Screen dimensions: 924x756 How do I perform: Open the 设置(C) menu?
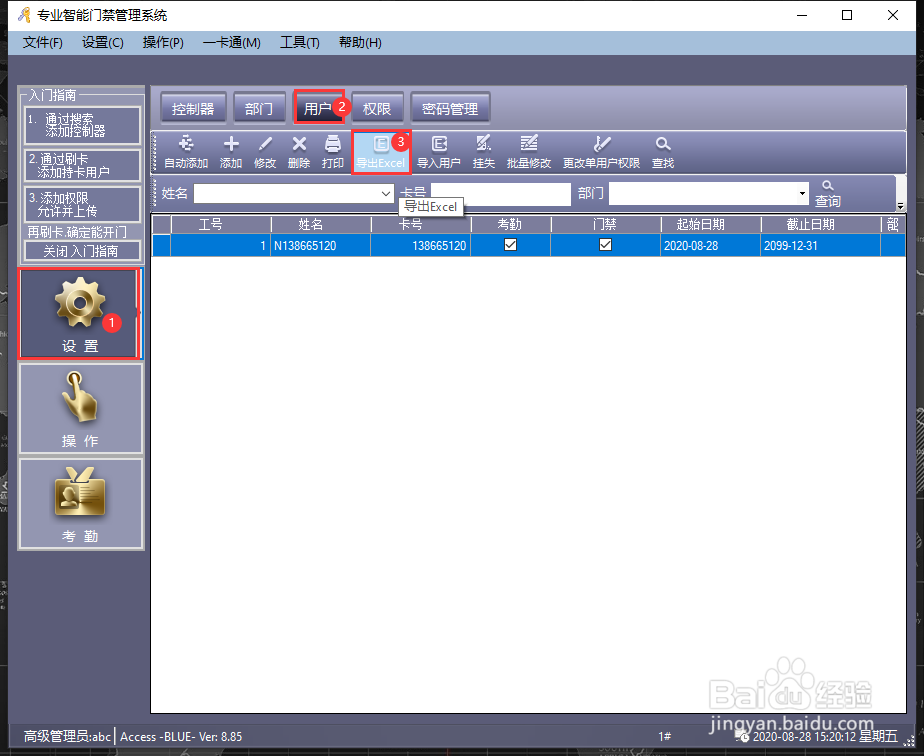click(x=103, y=42)
